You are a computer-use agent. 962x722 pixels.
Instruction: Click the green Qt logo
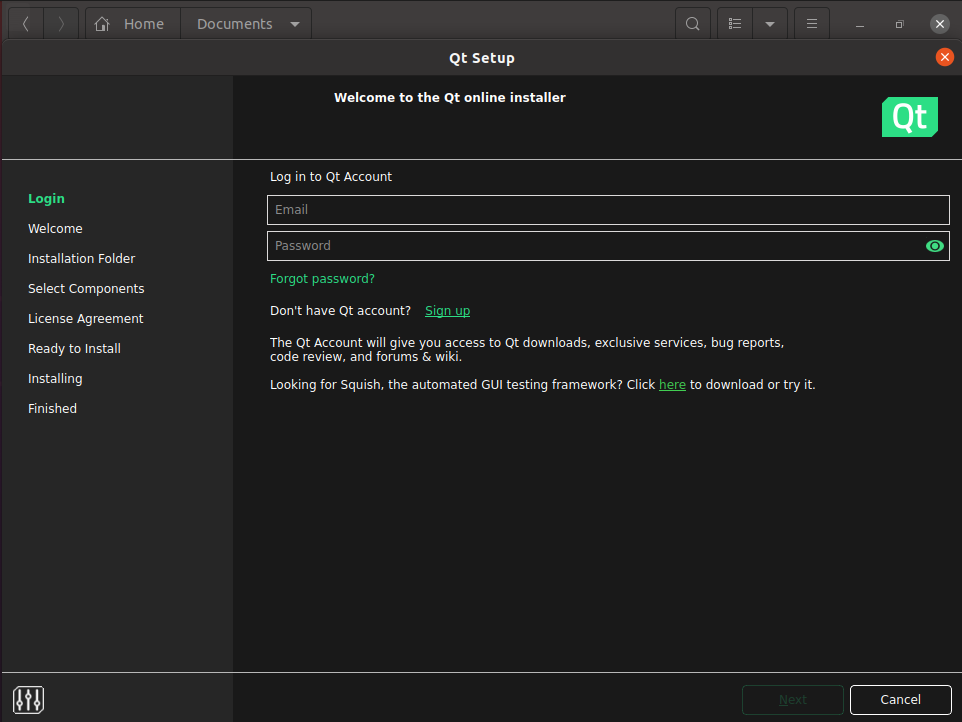pos(909,117)
